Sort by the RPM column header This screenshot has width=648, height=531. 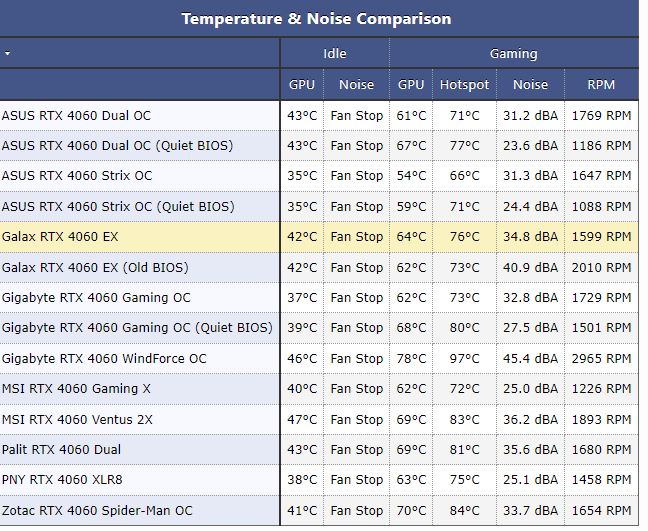point(601,85)
